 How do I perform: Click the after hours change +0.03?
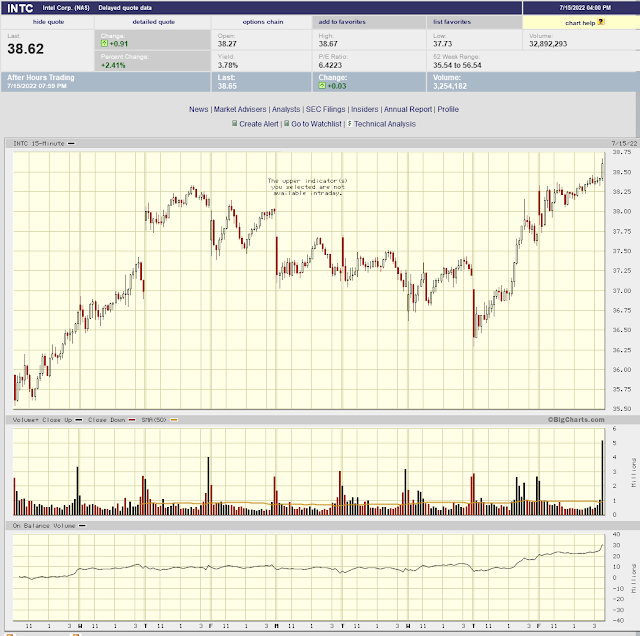(x=337, y=86)
